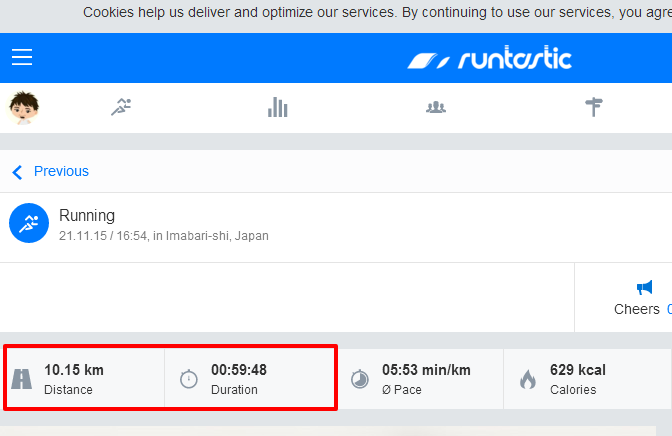This screenshot has width=672, height=436.
Task: Open the hamburger navigation menu
Action: coord(22,58)
